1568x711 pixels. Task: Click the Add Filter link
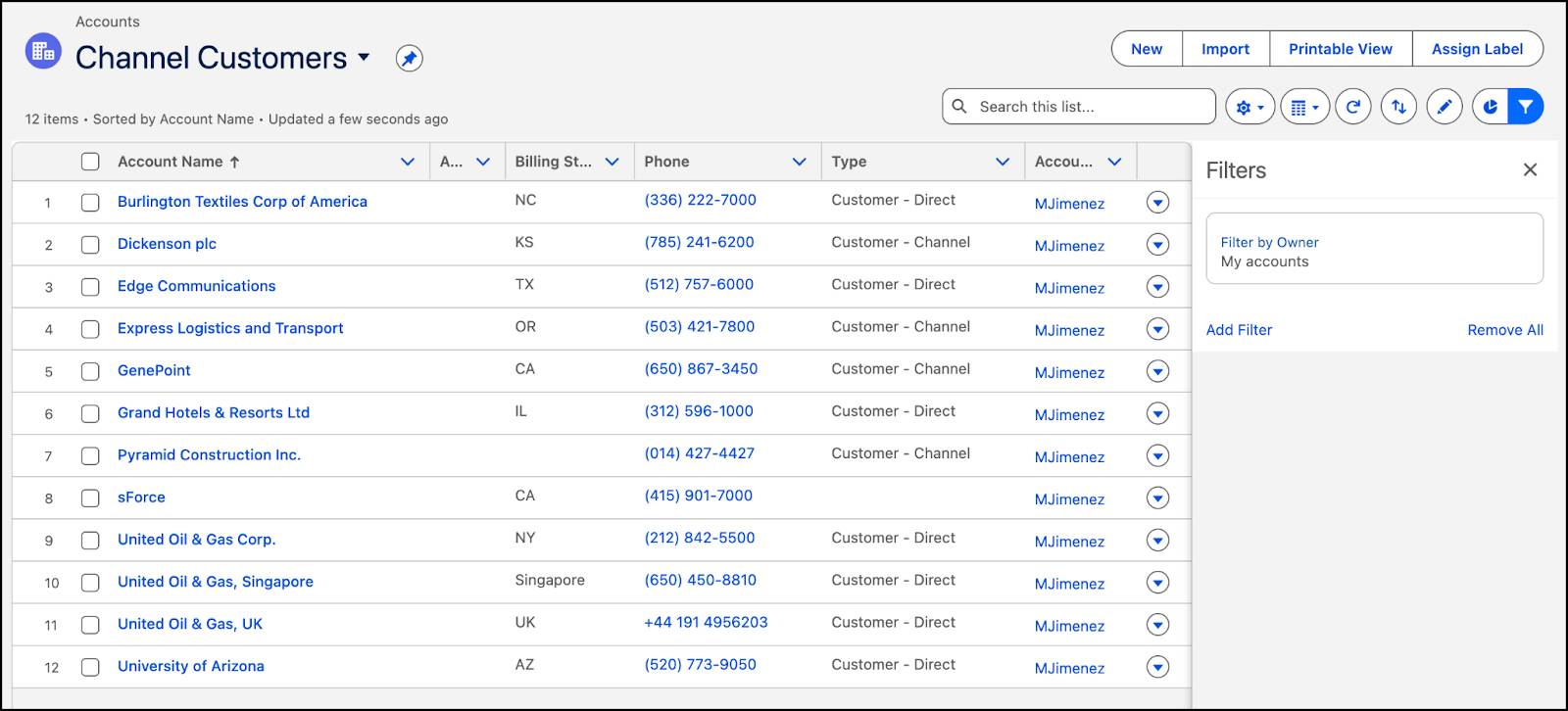(x=1239, y=330)
